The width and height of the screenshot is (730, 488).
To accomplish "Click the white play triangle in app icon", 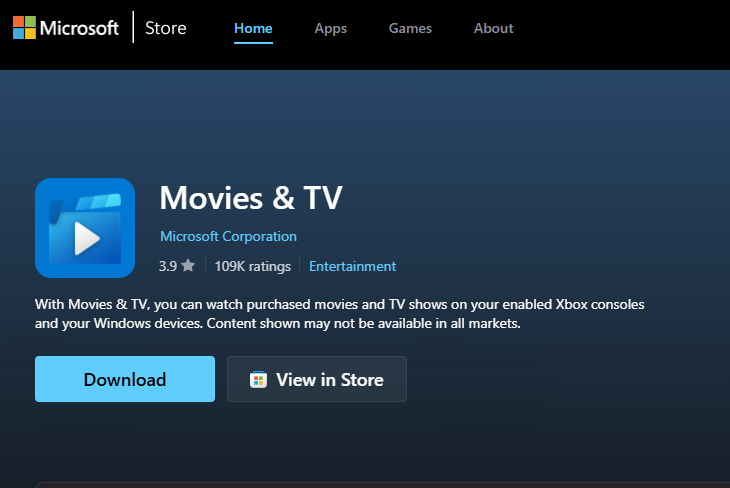I will (x=86, y=237).
